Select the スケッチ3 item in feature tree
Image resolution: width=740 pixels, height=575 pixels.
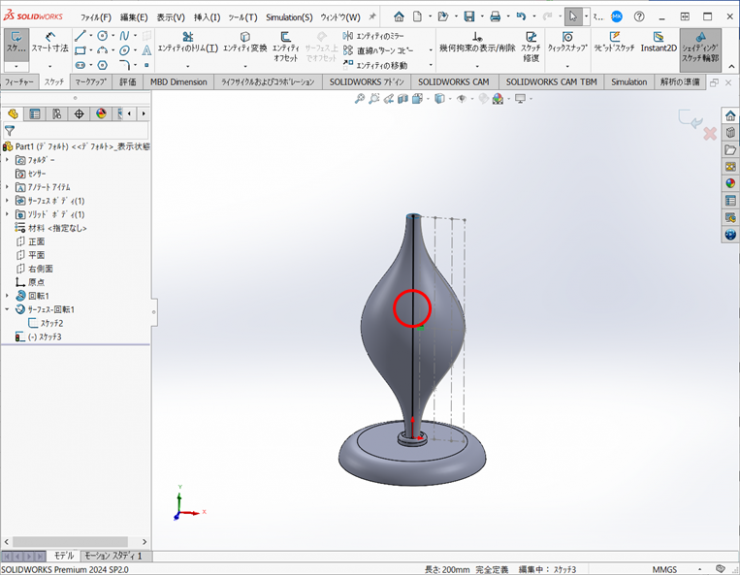click(44, 338)
